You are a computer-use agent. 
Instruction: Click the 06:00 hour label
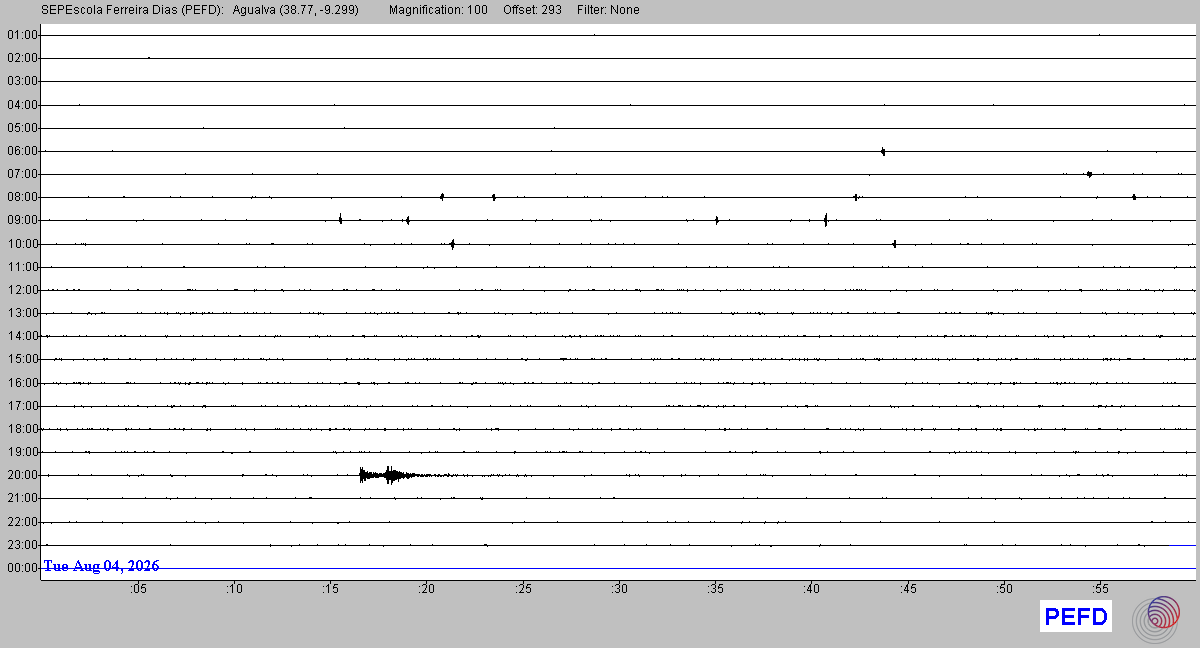(22, 151)
